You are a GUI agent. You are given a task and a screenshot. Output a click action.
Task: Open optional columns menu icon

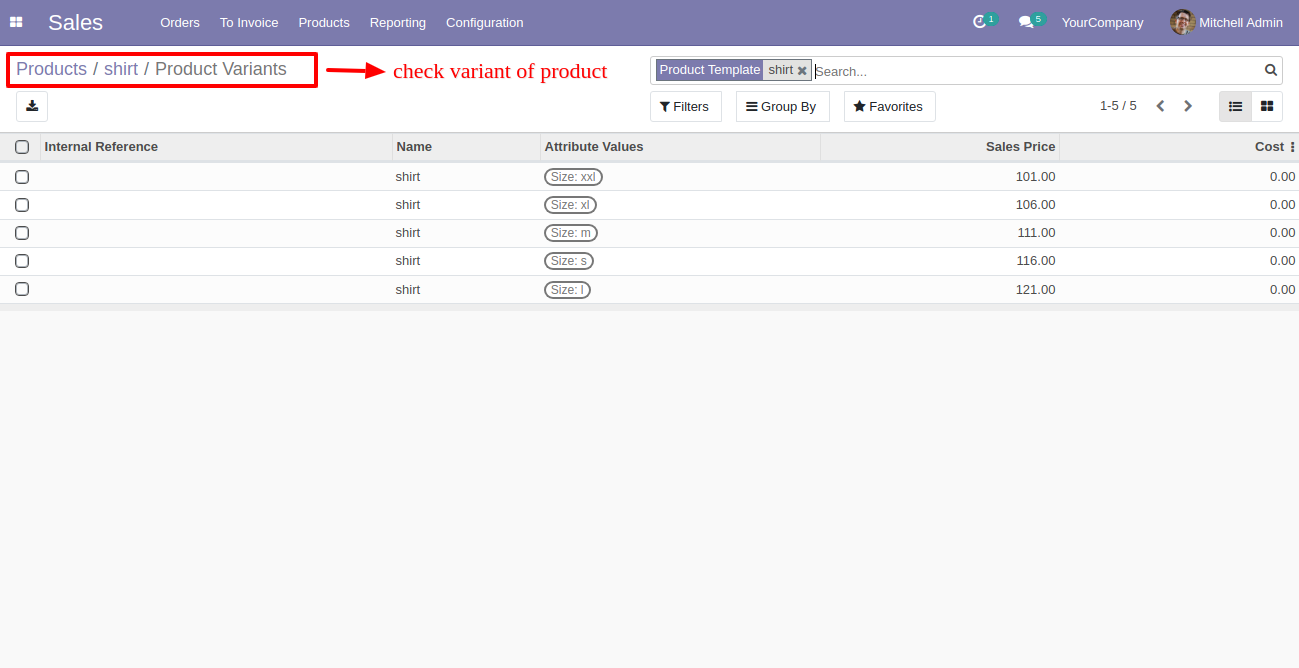[1292, 147]
